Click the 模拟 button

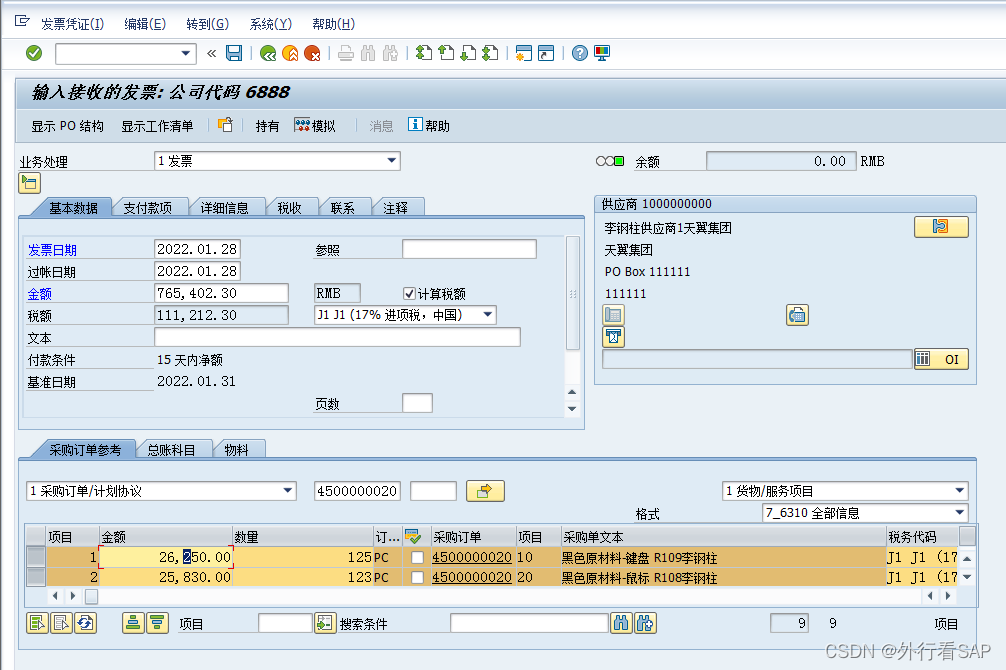pyautogui.click(x=315, y=126)
